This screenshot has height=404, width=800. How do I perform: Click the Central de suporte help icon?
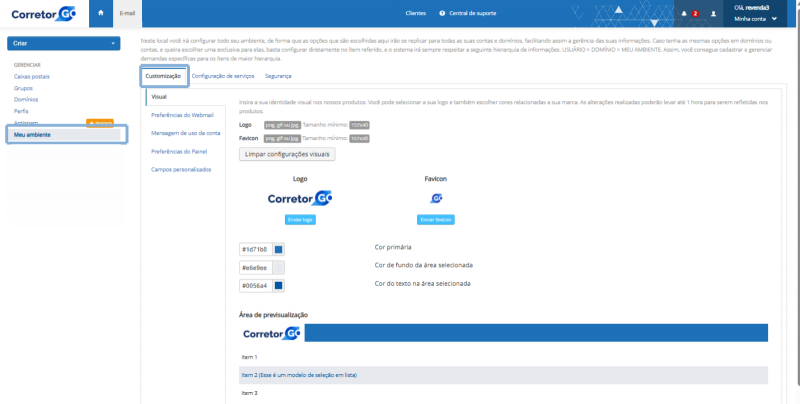click(442, 13)
